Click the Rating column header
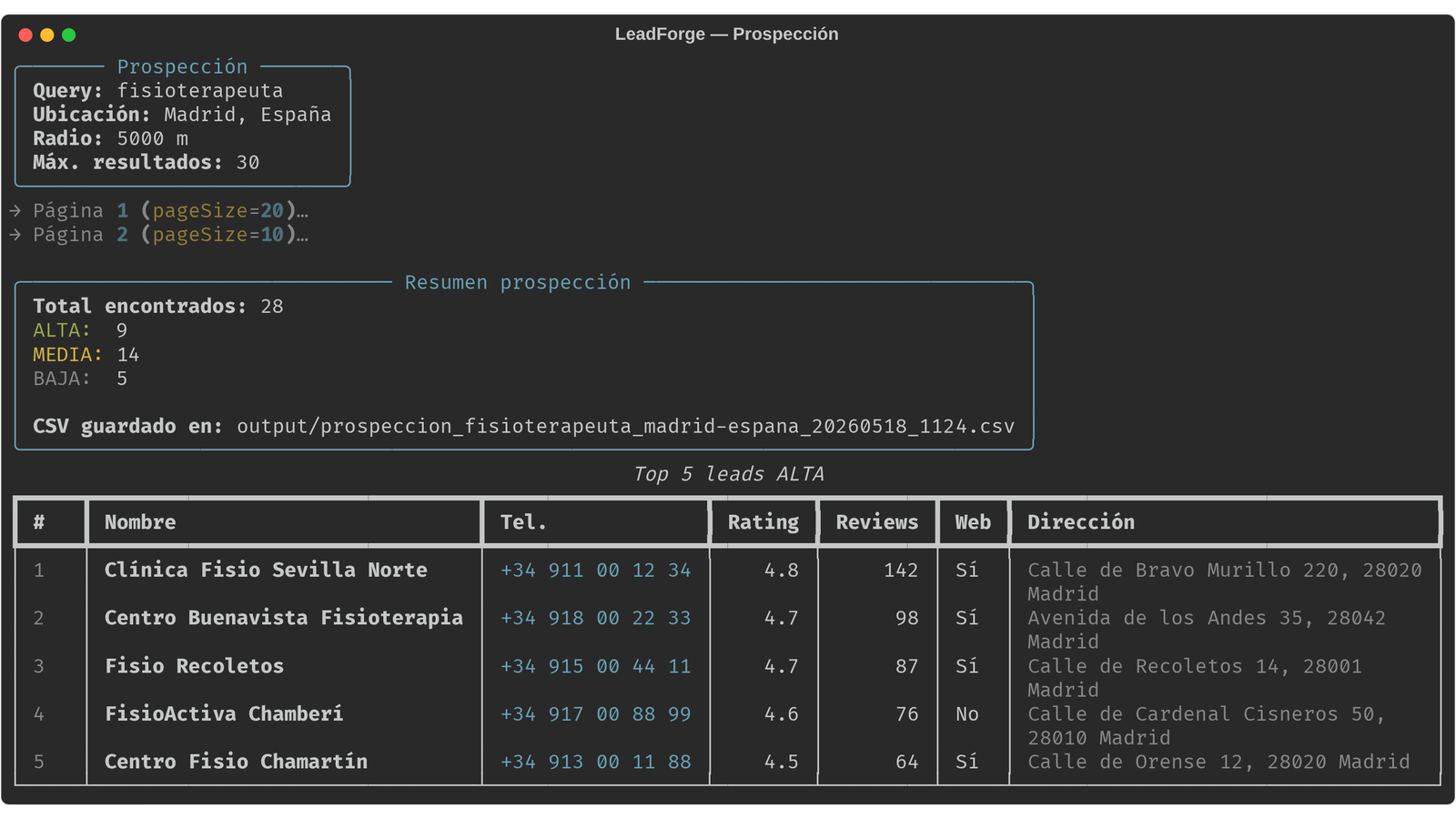1456x819 pixels. click(x=763, y=522)
